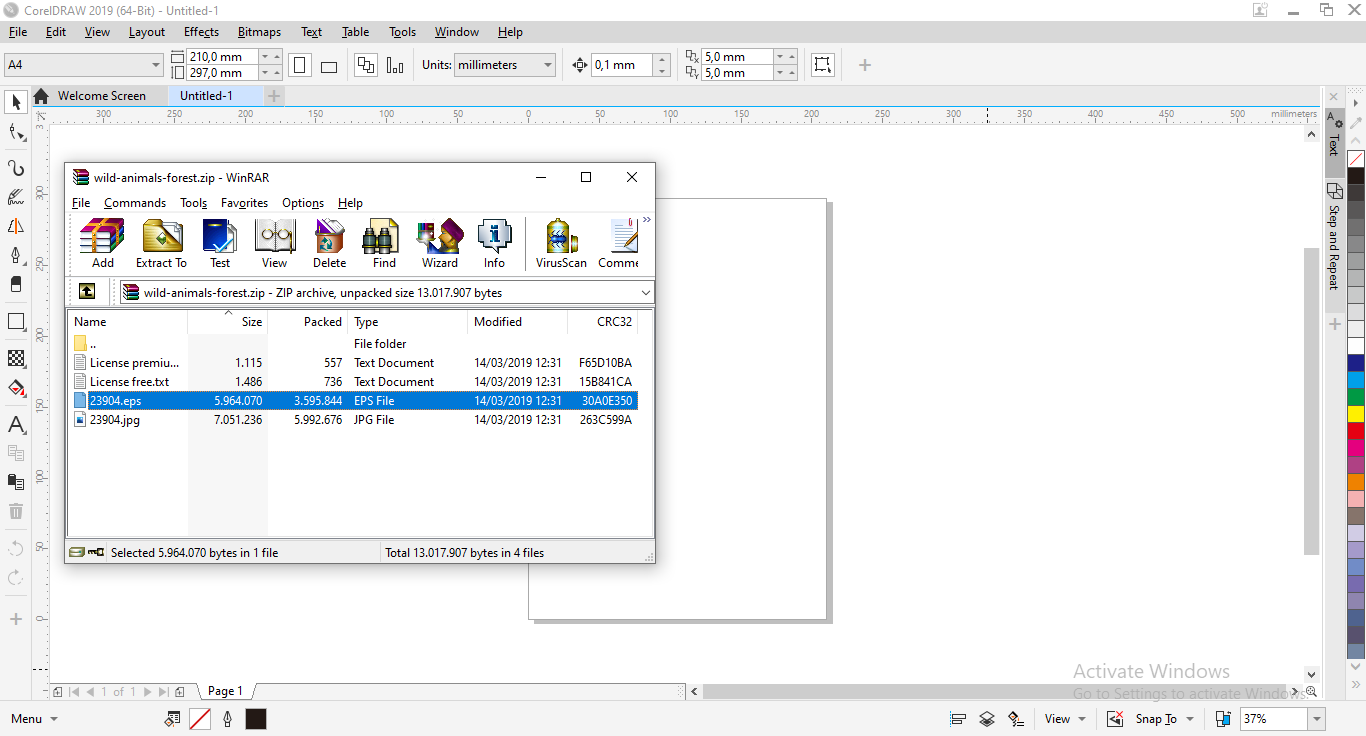Image resolution: width=1366 pixels, height=736 pixels.
Task: Open CorelDRAW Layout menu
Action: tap(147, 32)
